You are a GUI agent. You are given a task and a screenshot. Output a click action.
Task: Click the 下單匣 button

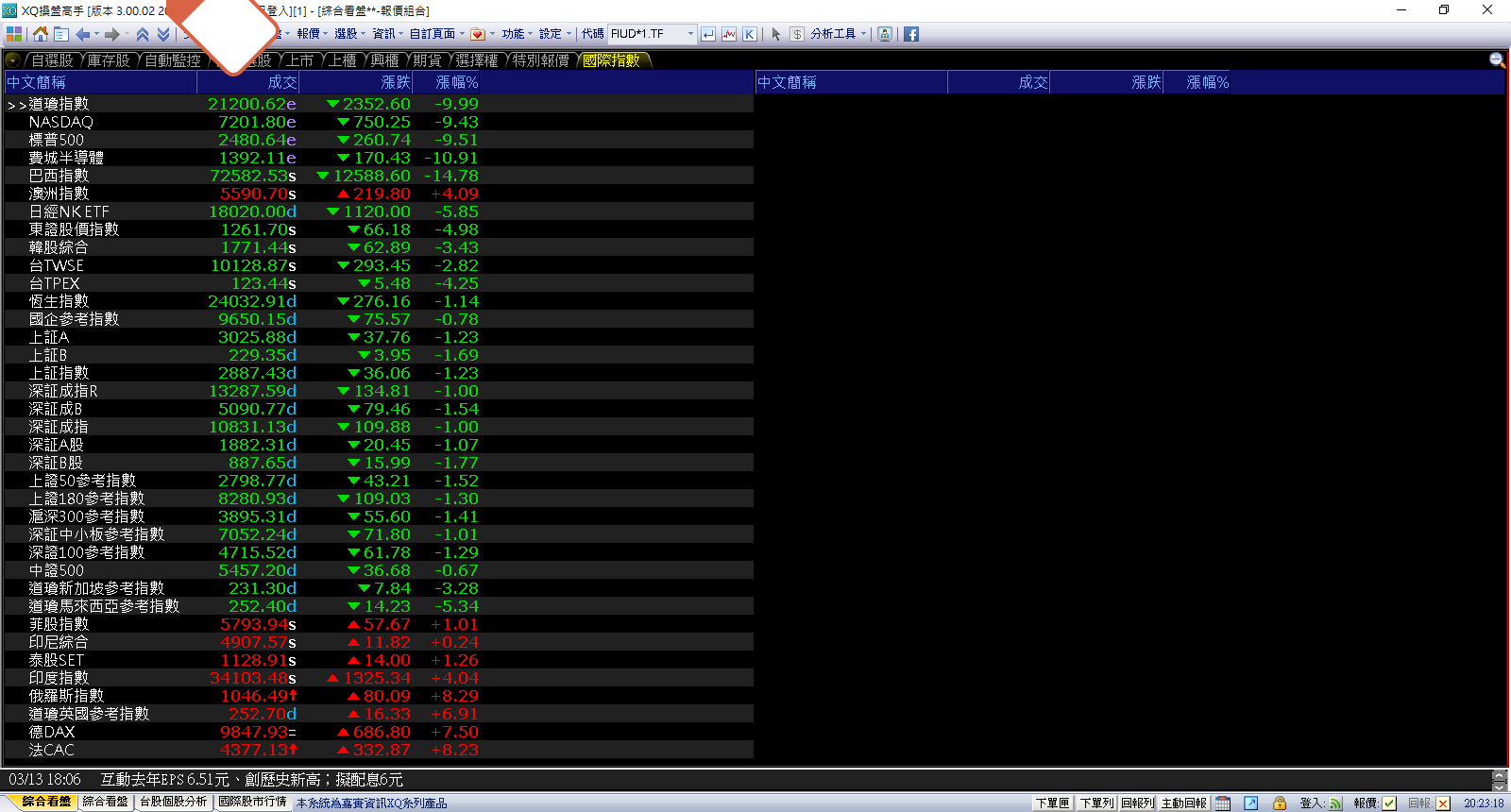1052,804
